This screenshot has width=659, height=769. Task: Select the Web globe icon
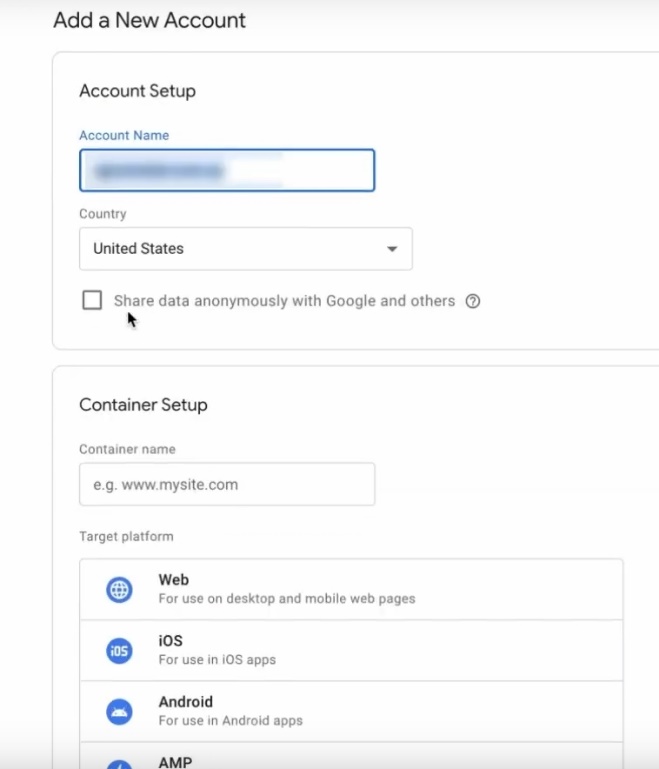click(119, 590)
